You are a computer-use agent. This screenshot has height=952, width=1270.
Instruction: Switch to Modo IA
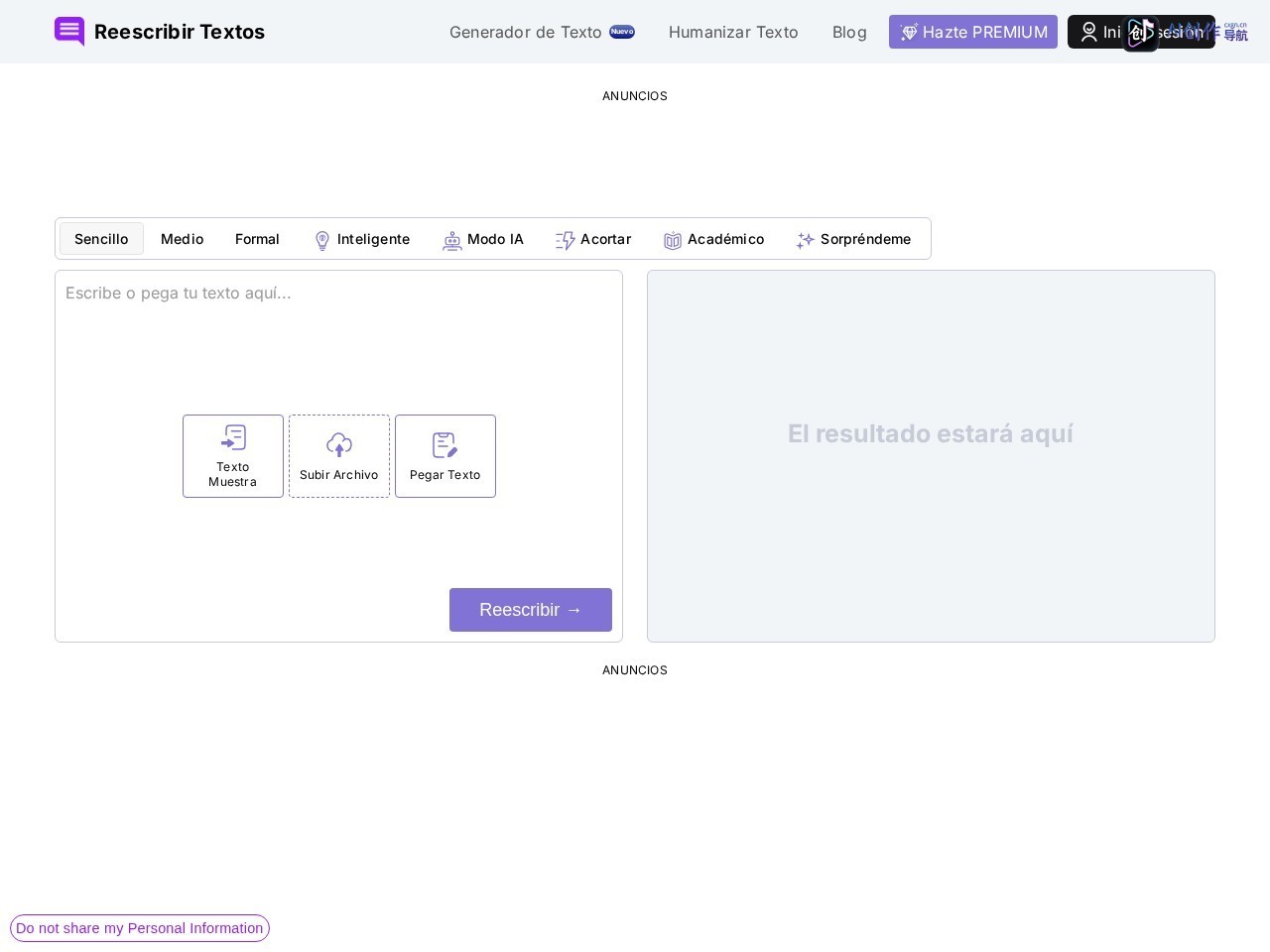click(483, 239)
